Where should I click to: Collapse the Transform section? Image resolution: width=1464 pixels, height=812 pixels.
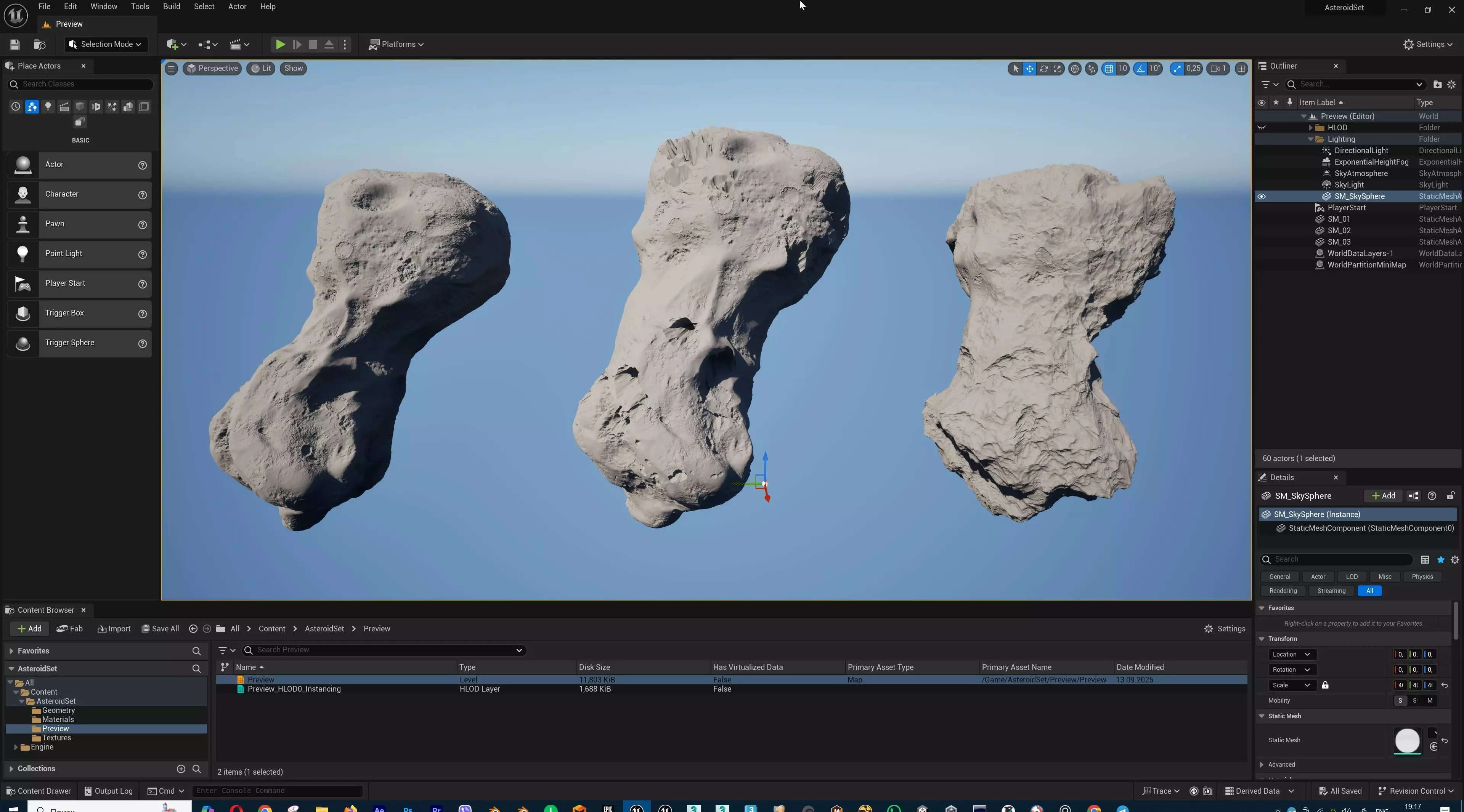pyautogui.click(x=1261, y=639)
